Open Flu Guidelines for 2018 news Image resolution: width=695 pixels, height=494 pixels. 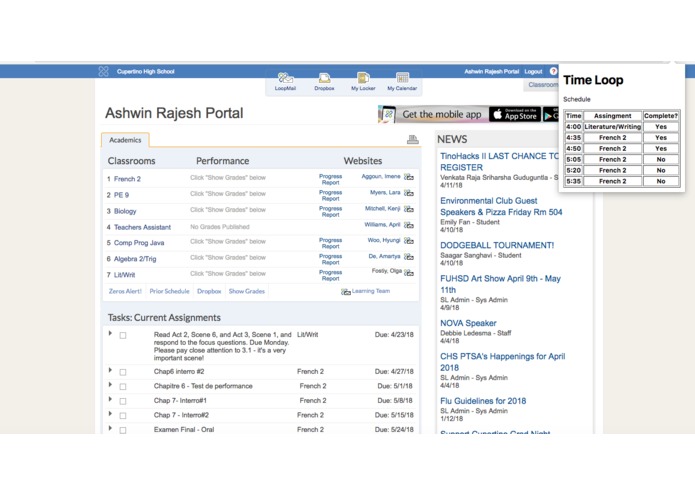click(483, 401)
